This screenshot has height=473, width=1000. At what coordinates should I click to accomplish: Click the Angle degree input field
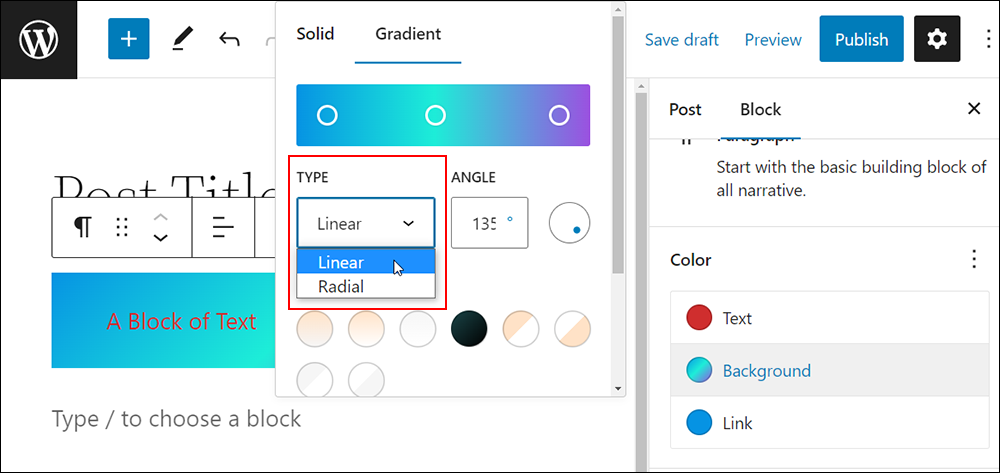tap(489, 223)
